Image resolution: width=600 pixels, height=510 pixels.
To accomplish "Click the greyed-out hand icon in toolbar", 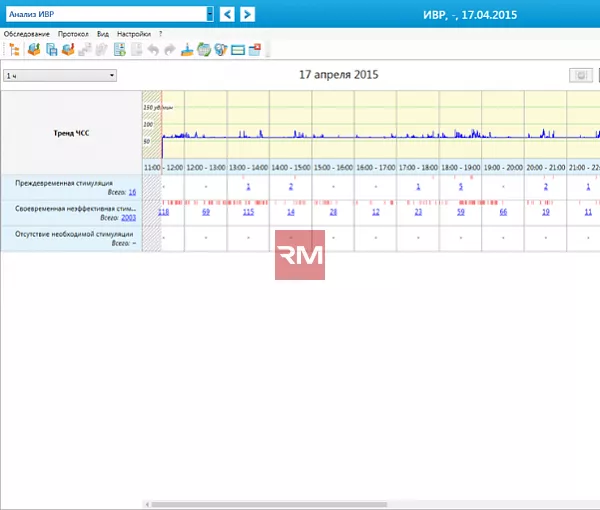I will click(102, 50).
